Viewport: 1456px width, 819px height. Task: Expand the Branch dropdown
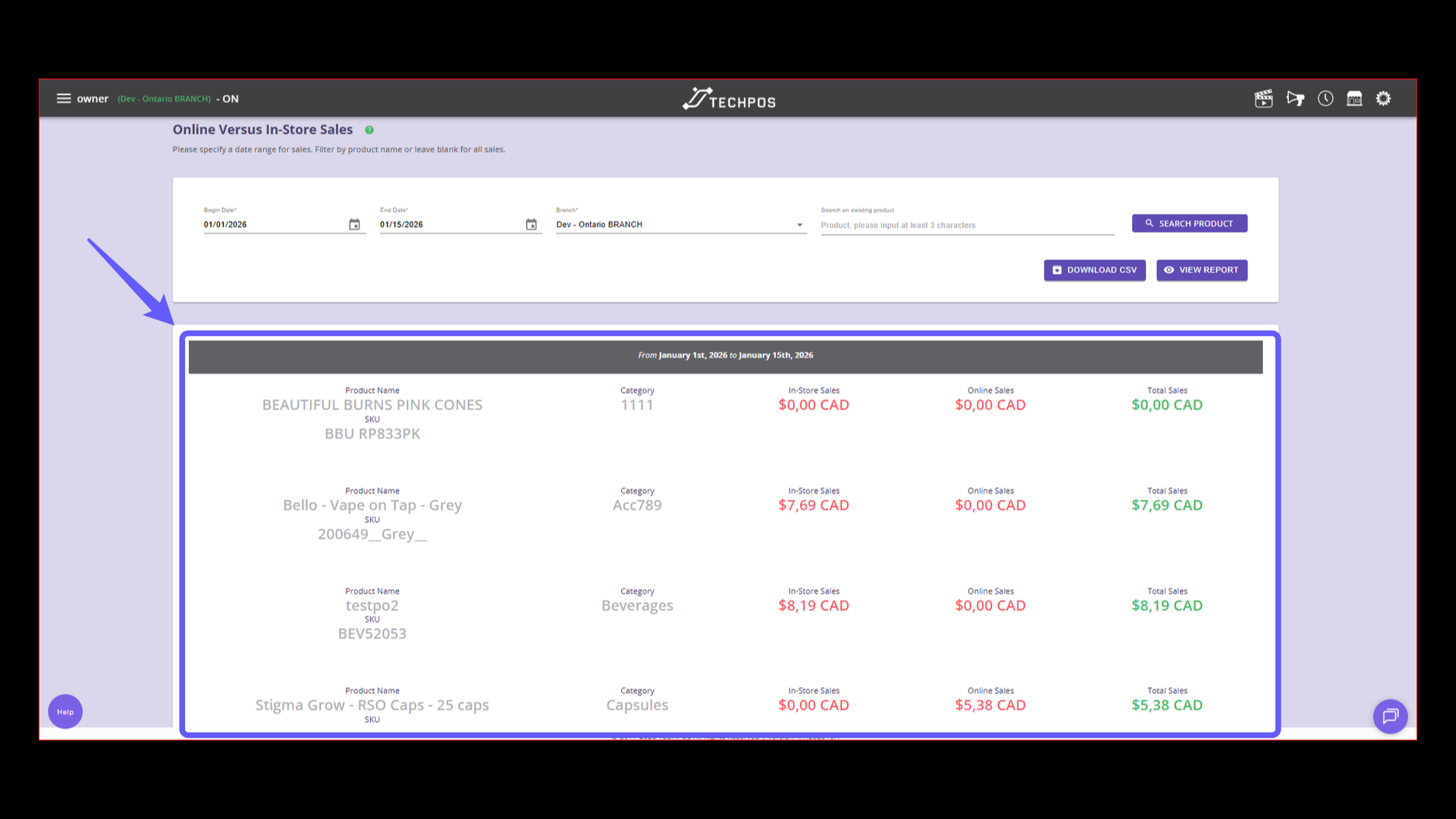coord(800,224)
